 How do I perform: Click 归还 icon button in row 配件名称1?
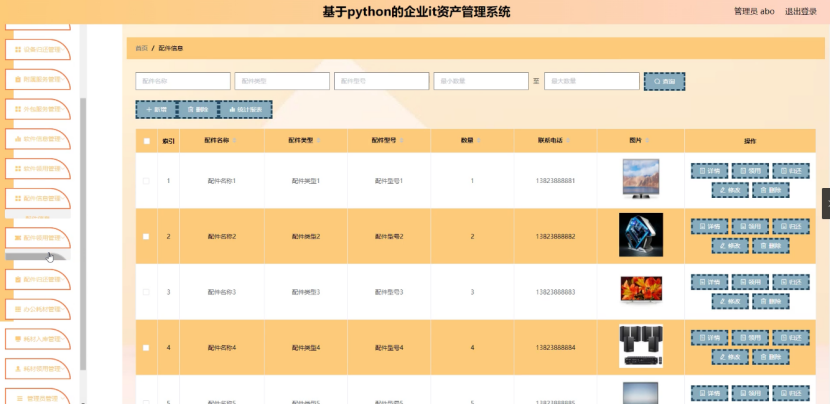point(791,171)
